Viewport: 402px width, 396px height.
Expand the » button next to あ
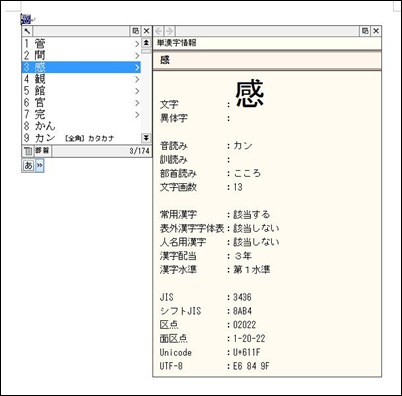[x=39, y=165]
